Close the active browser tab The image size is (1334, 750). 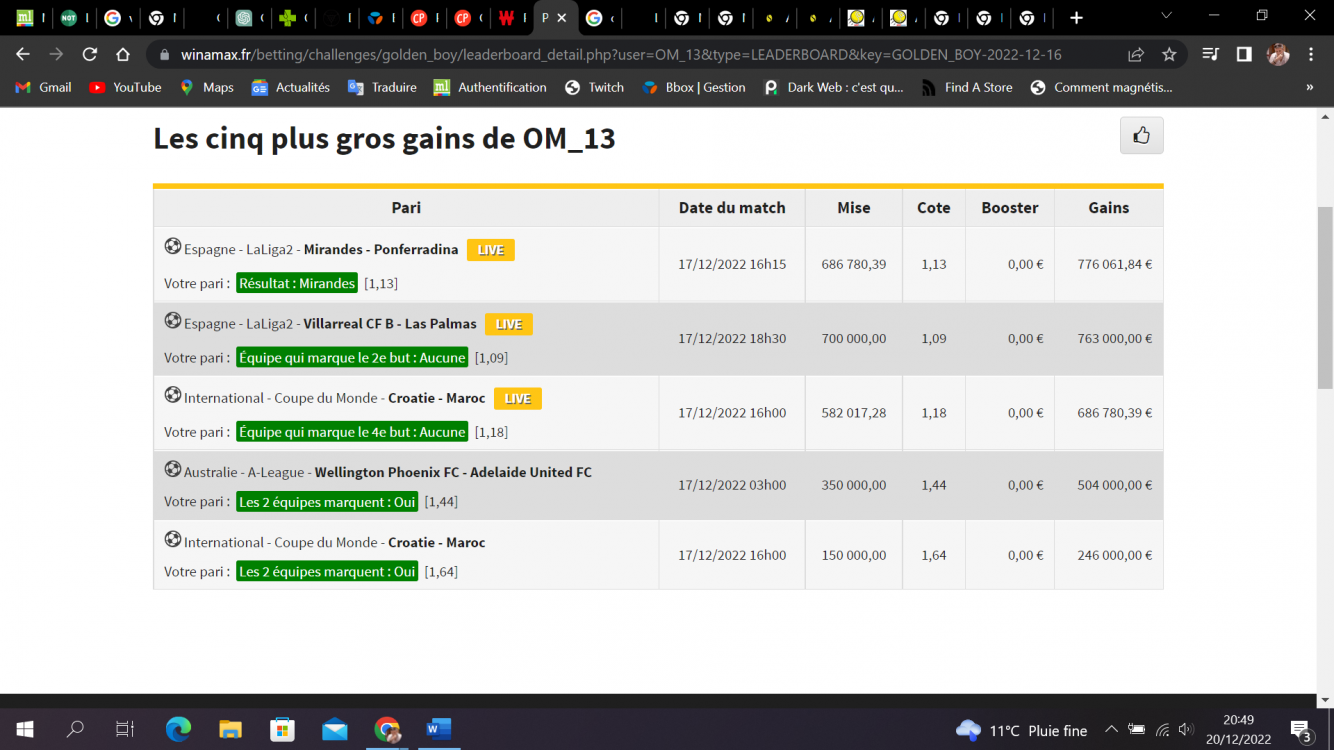[562, 18]
